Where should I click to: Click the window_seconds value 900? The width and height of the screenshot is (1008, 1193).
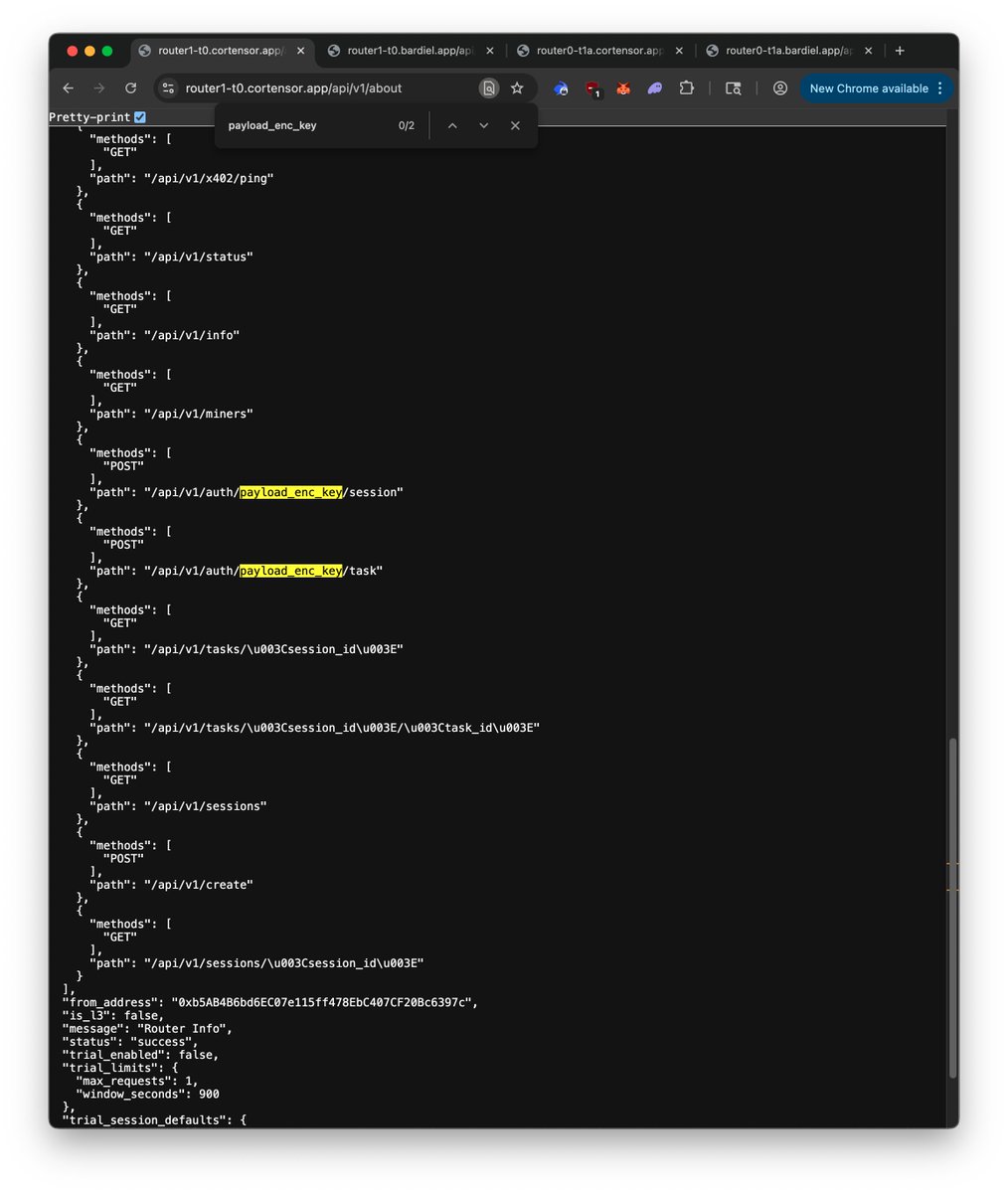pos(209,1094)
